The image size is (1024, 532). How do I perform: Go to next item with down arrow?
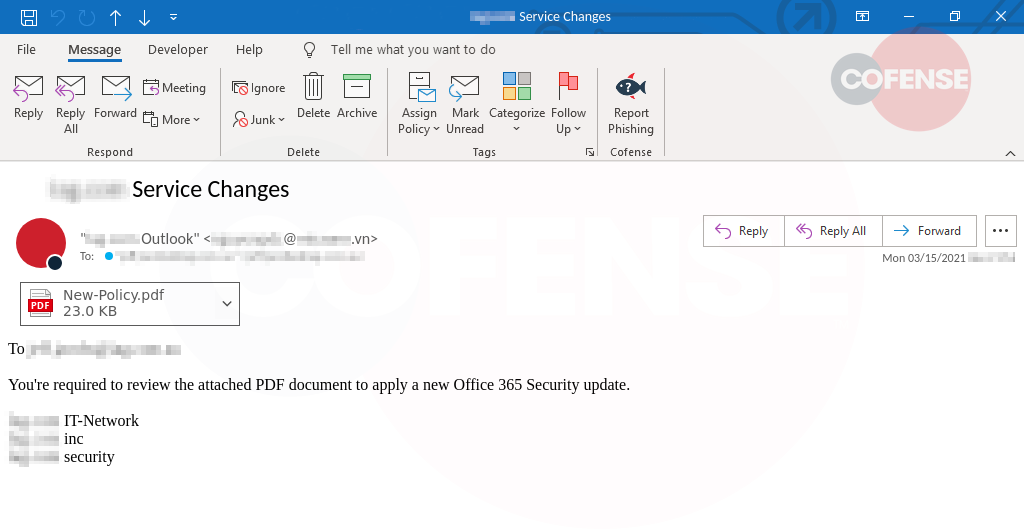tap(144, 17)
